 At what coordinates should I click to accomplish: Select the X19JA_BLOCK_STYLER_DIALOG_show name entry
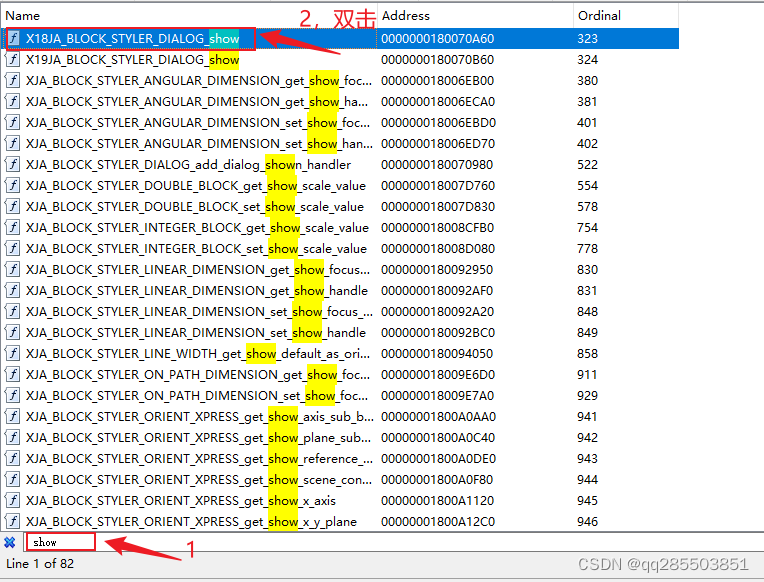133,59
